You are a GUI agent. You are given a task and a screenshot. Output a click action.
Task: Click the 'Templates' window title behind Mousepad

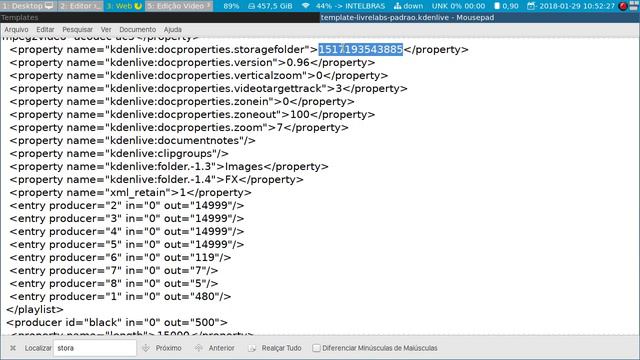(20, 18)
